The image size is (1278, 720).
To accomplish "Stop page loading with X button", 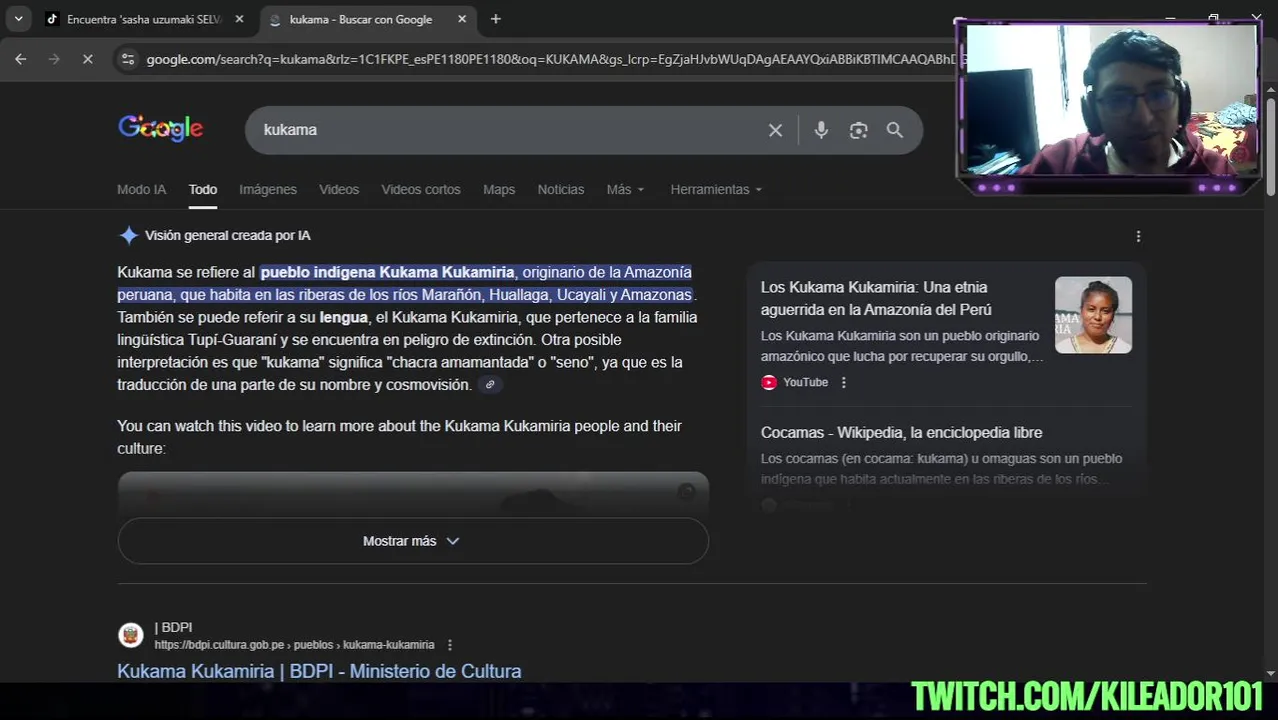I will (x=87, y=59).
